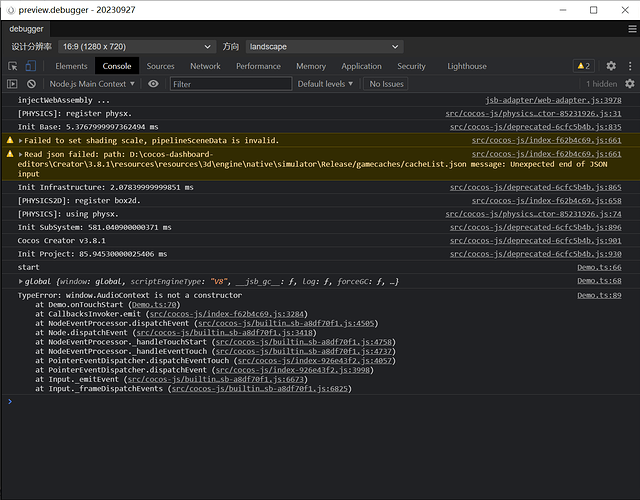Open the DevTools three-dot menu

[630, 66]
